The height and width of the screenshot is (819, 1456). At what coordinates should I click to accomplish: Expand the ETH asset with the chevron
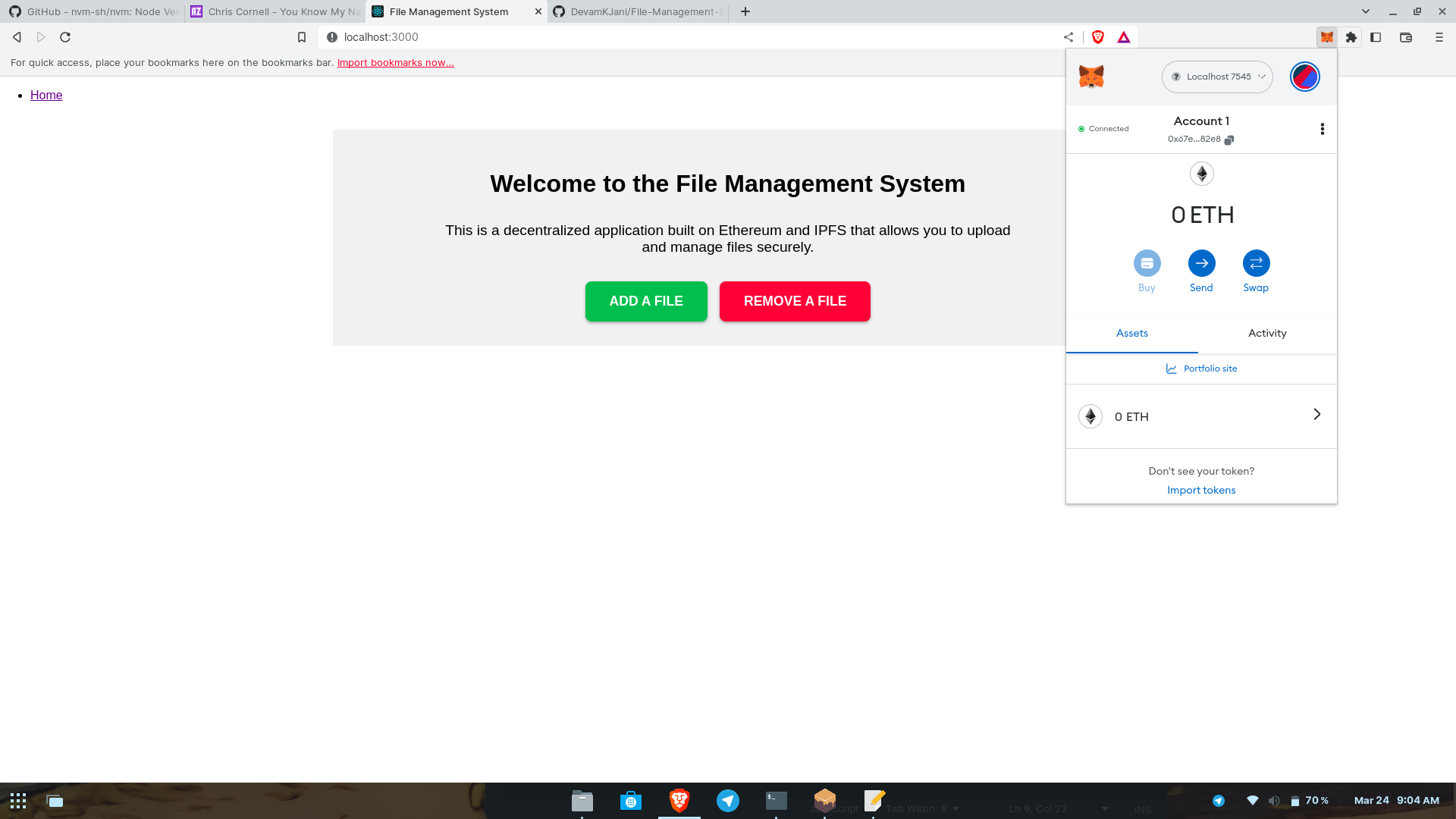point(1316,414)
